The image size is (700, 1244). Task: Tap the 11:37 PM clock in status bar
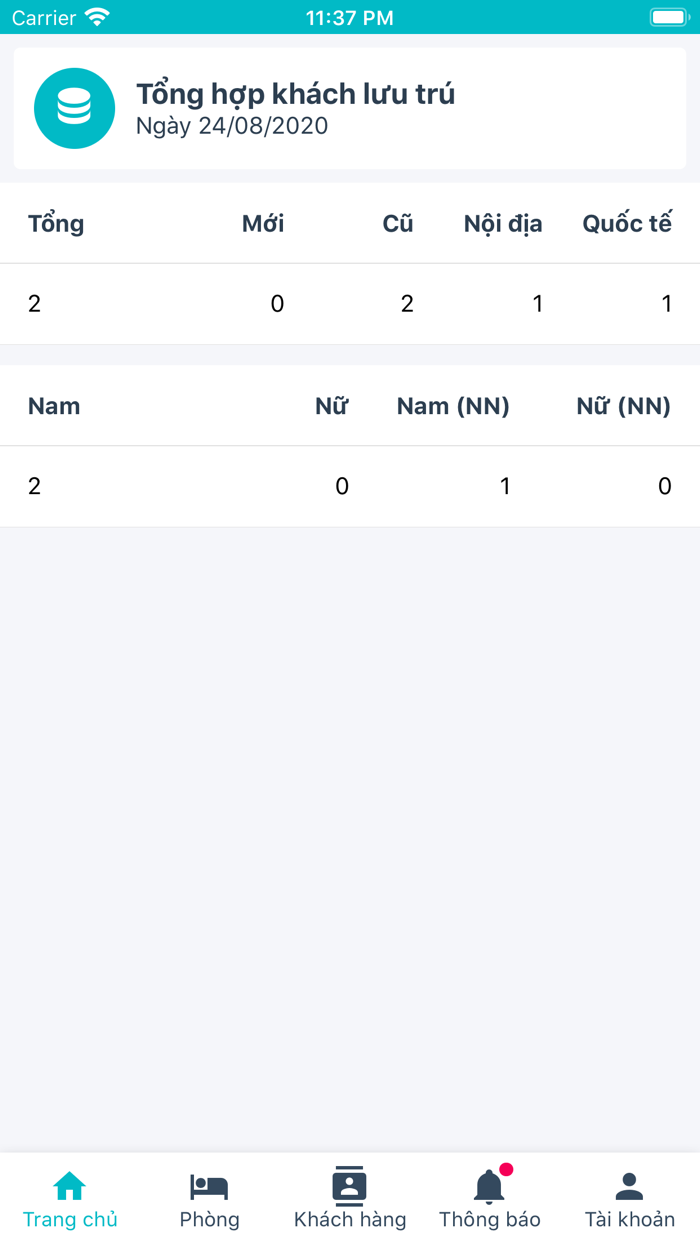pyautogui.click(x=349, y=17)
